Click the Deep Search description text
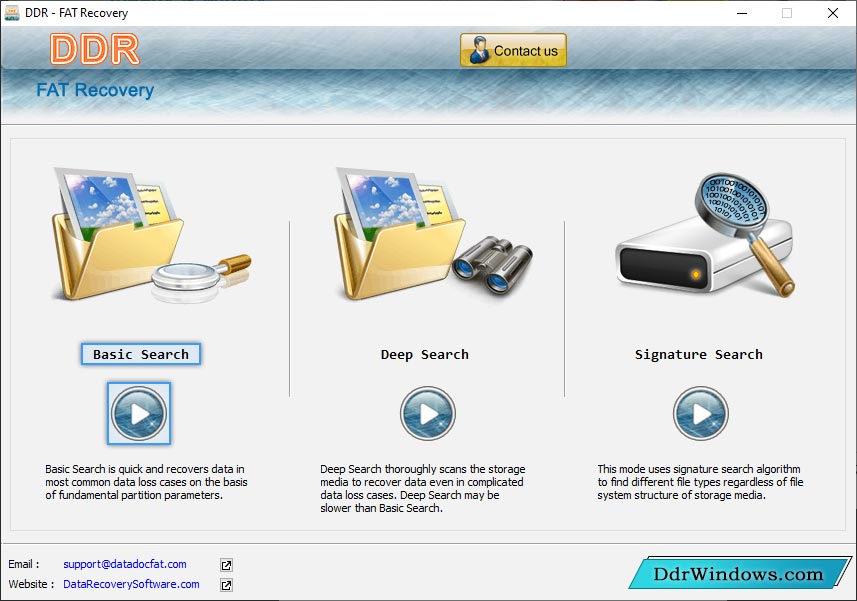Screen dimensions: 857x601 pos(422,488)
